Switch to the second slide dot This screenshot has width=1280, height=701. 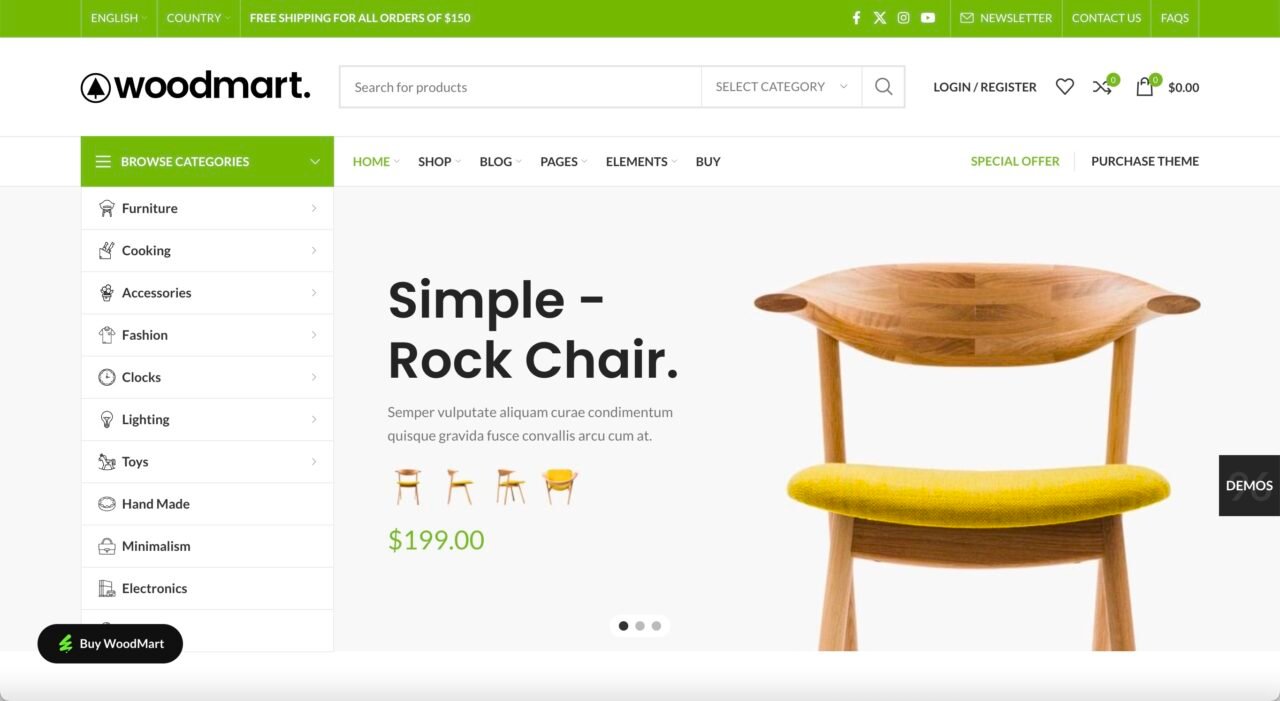point(640,626)
